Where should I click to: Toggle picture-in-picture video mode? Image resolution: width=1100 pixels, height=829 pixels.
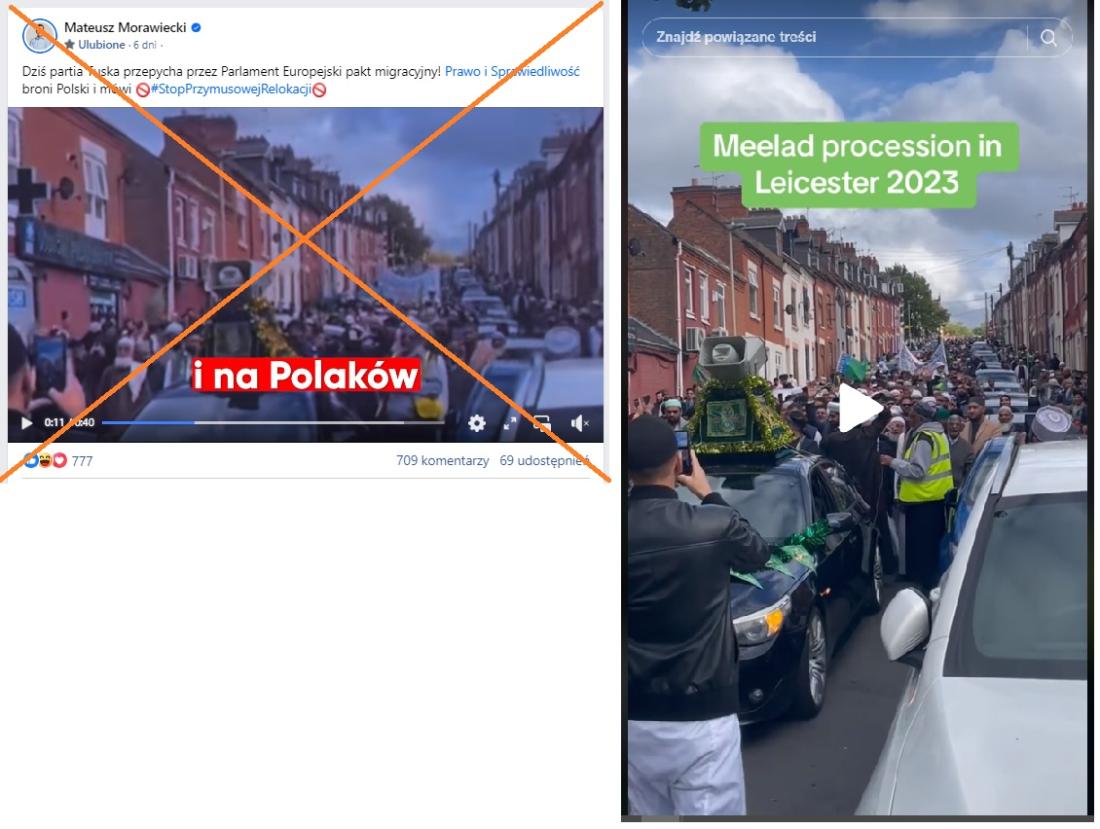point(542,423)
